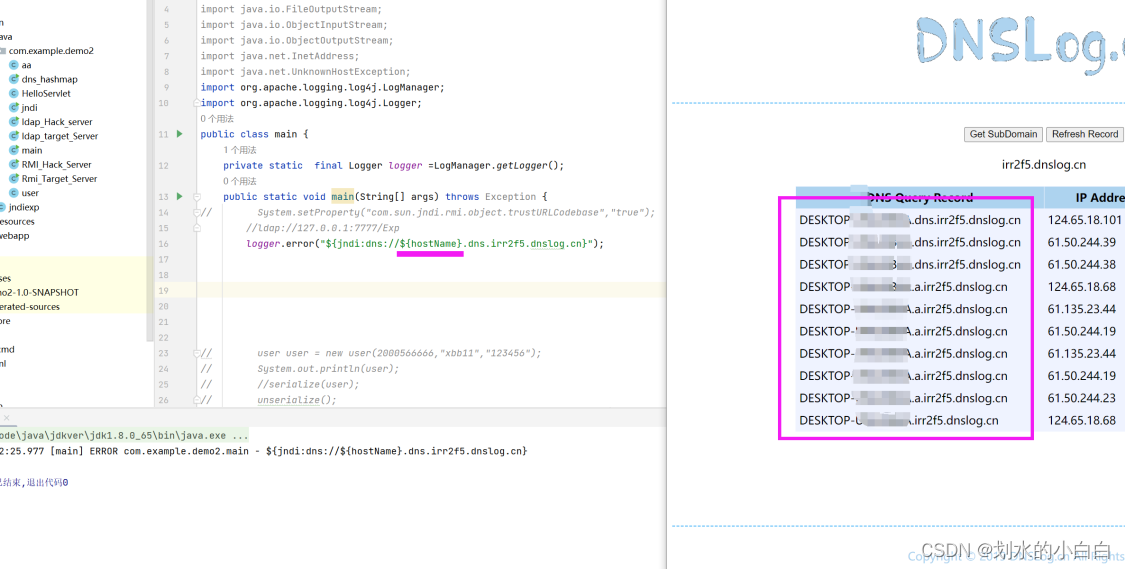Image resolution: width=1125 pixels, height=569 pixels.
Task: Click the irr2f5.dnslog.cn subdomain text
Action: (1043, 165)
